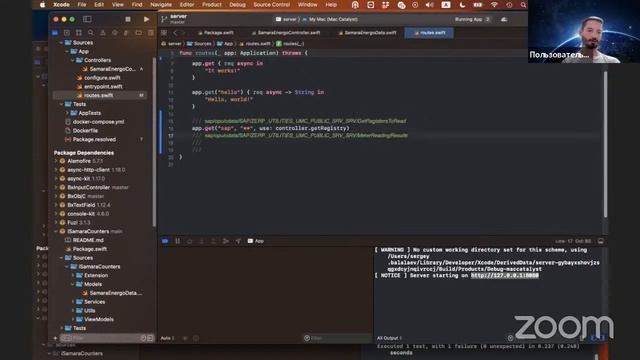Open the Debug View Hierarchy icon
Viewport: 640px width, 360px height.
(225, 241)
